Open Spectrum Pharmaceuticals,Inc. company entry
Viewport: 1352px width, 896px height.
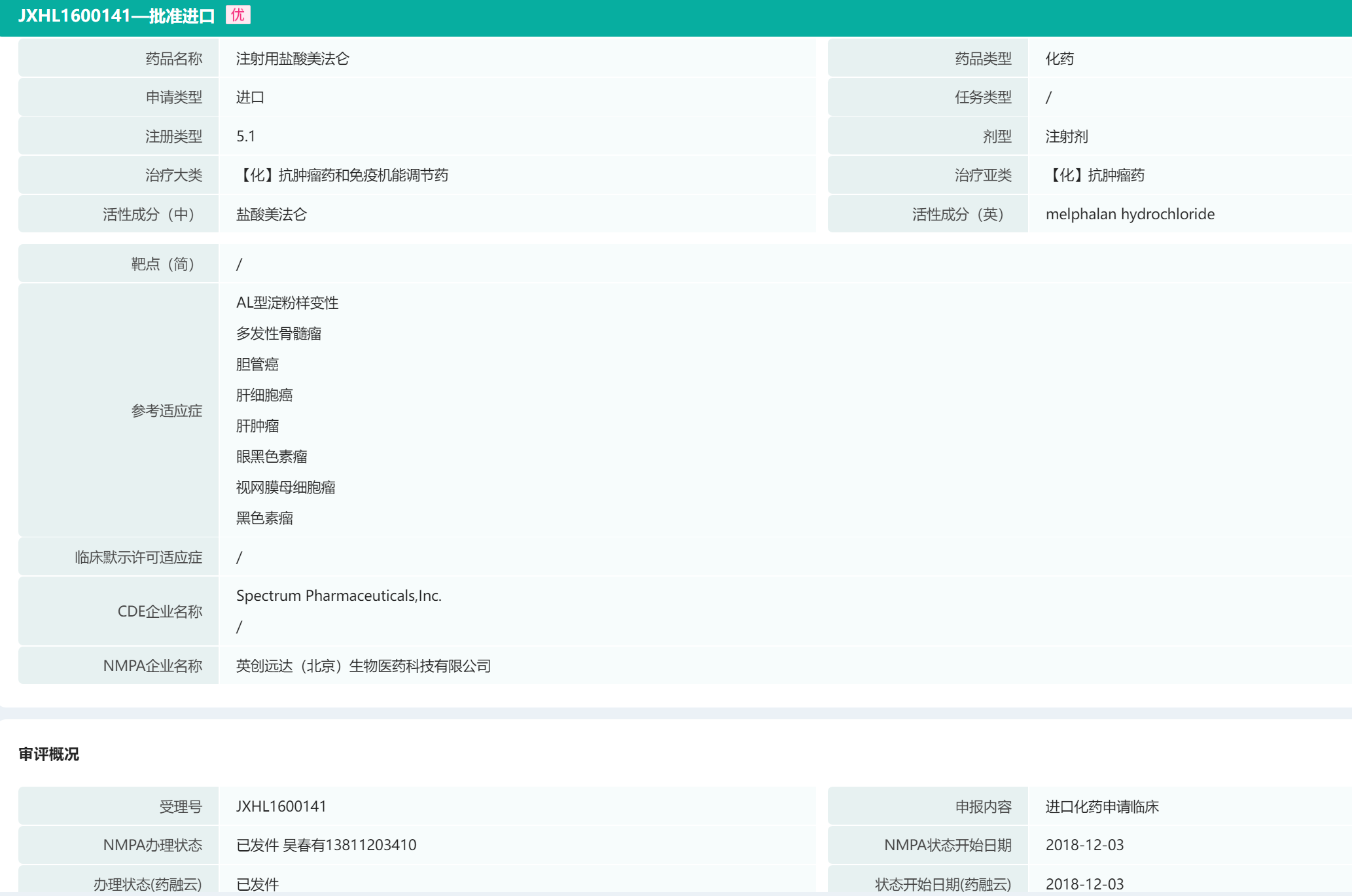338,596
